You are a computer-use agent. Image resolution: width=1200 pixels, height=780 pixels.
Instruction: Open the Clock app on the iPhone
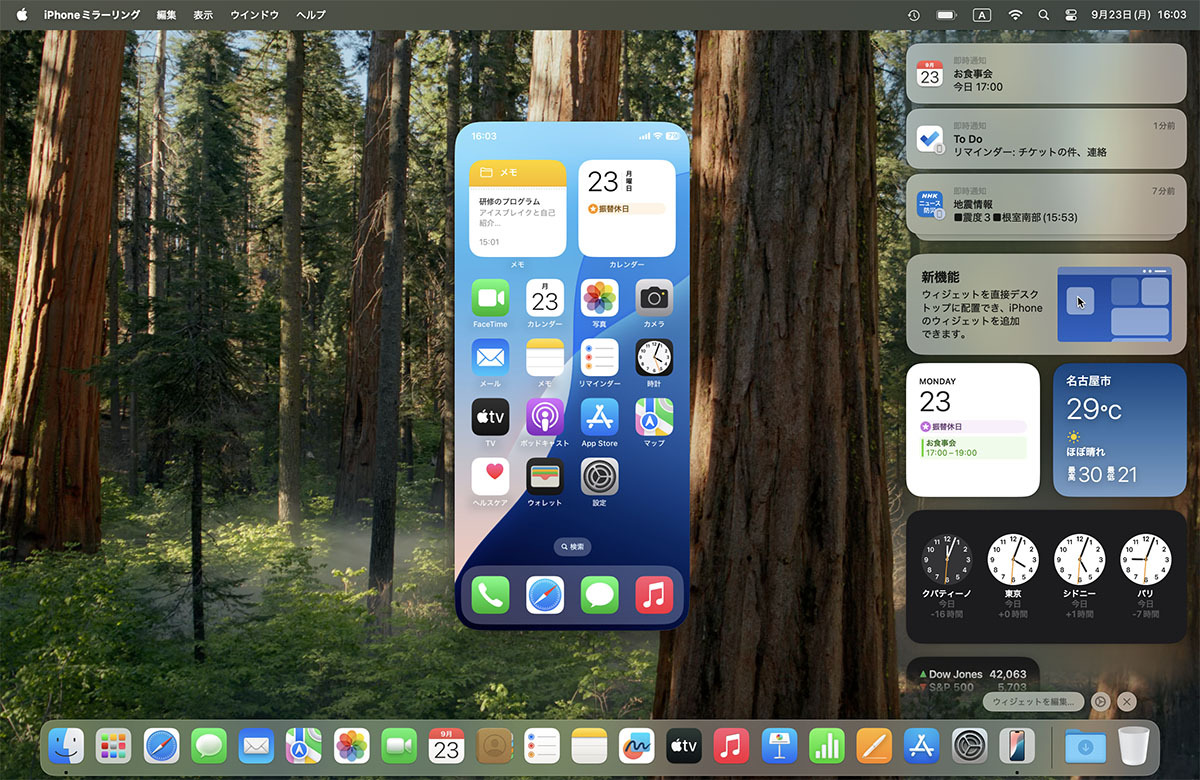654,357
